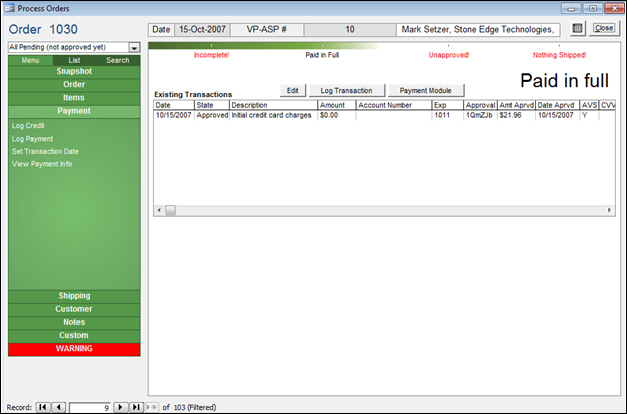Open the All Pending filter dropdown

134,47
